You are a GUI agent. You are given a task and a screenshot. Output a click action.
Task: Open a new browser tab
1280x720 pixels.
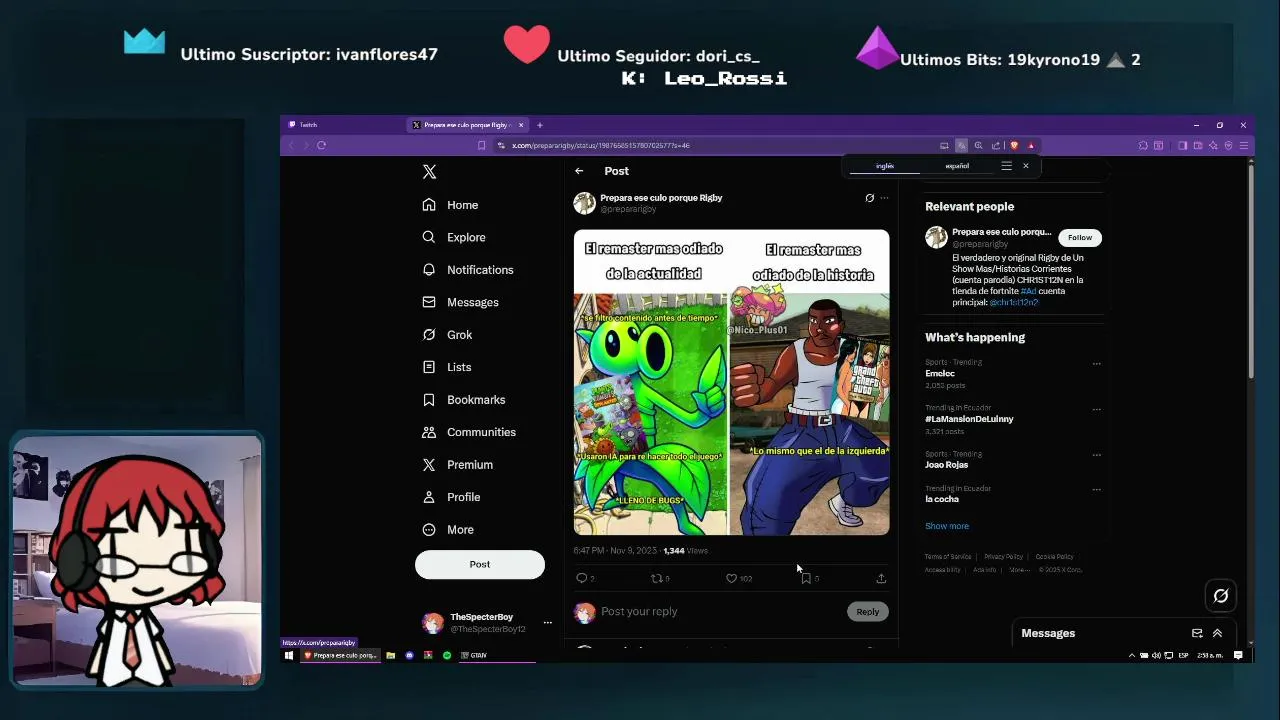point(539,125)
